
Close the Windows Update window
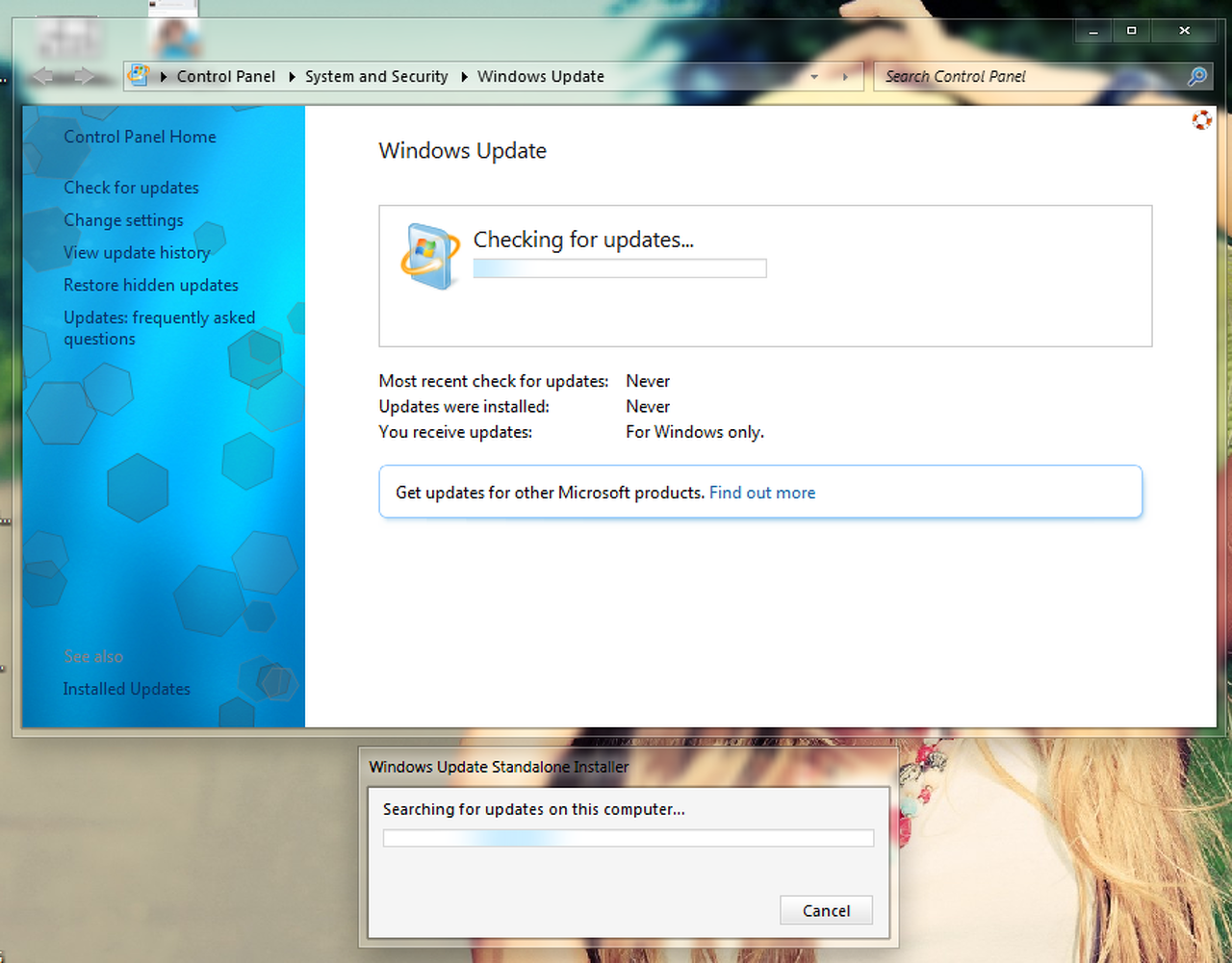tap(1185, 31)
